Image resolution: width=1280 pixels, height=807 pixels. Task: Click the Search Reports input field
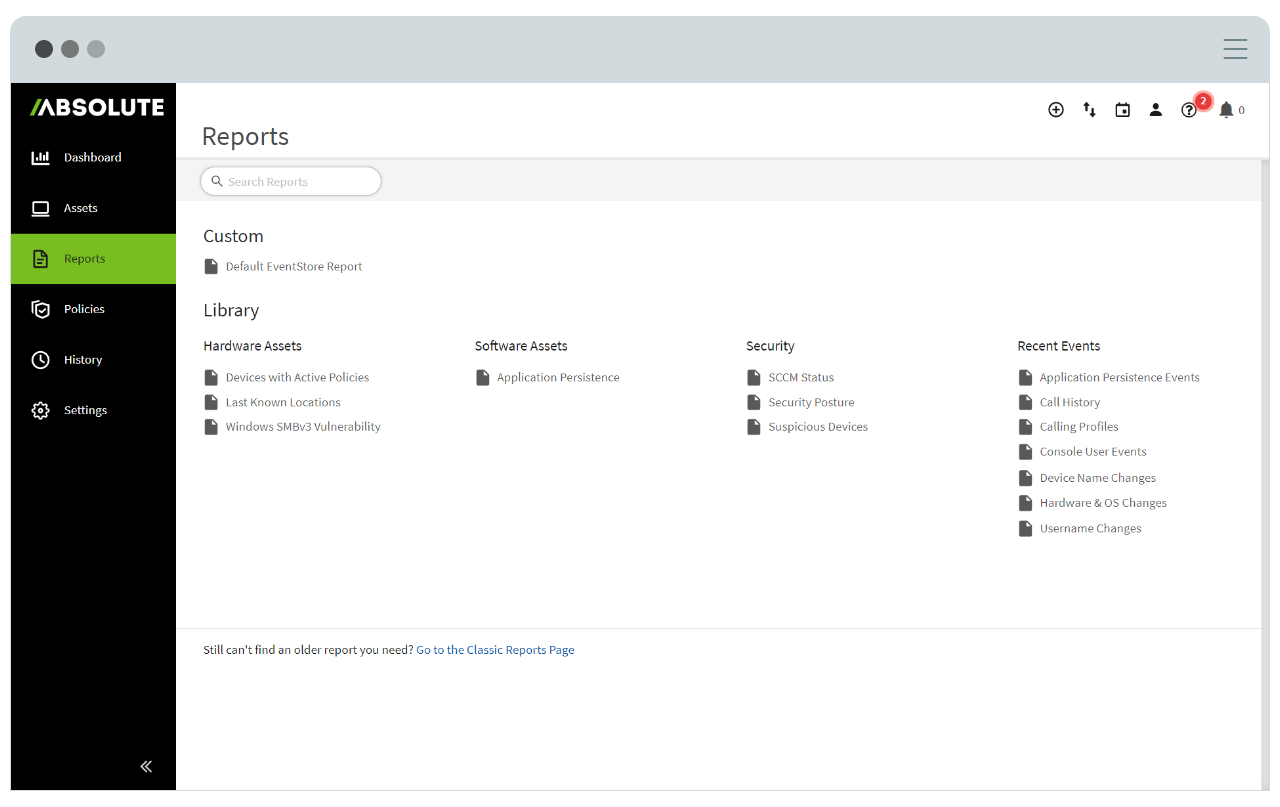290,181
